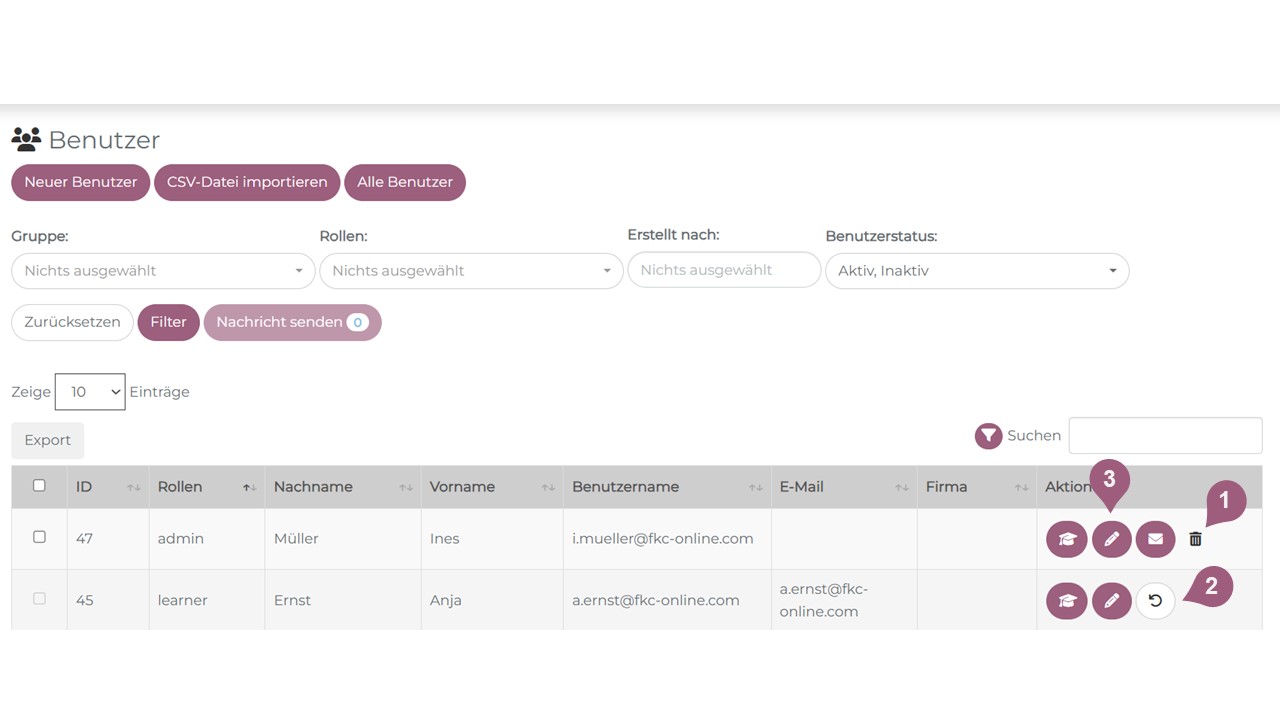
Task: Edit user Müller with pencil icon
Action: pyautogui.click(x=1111, y=539)
